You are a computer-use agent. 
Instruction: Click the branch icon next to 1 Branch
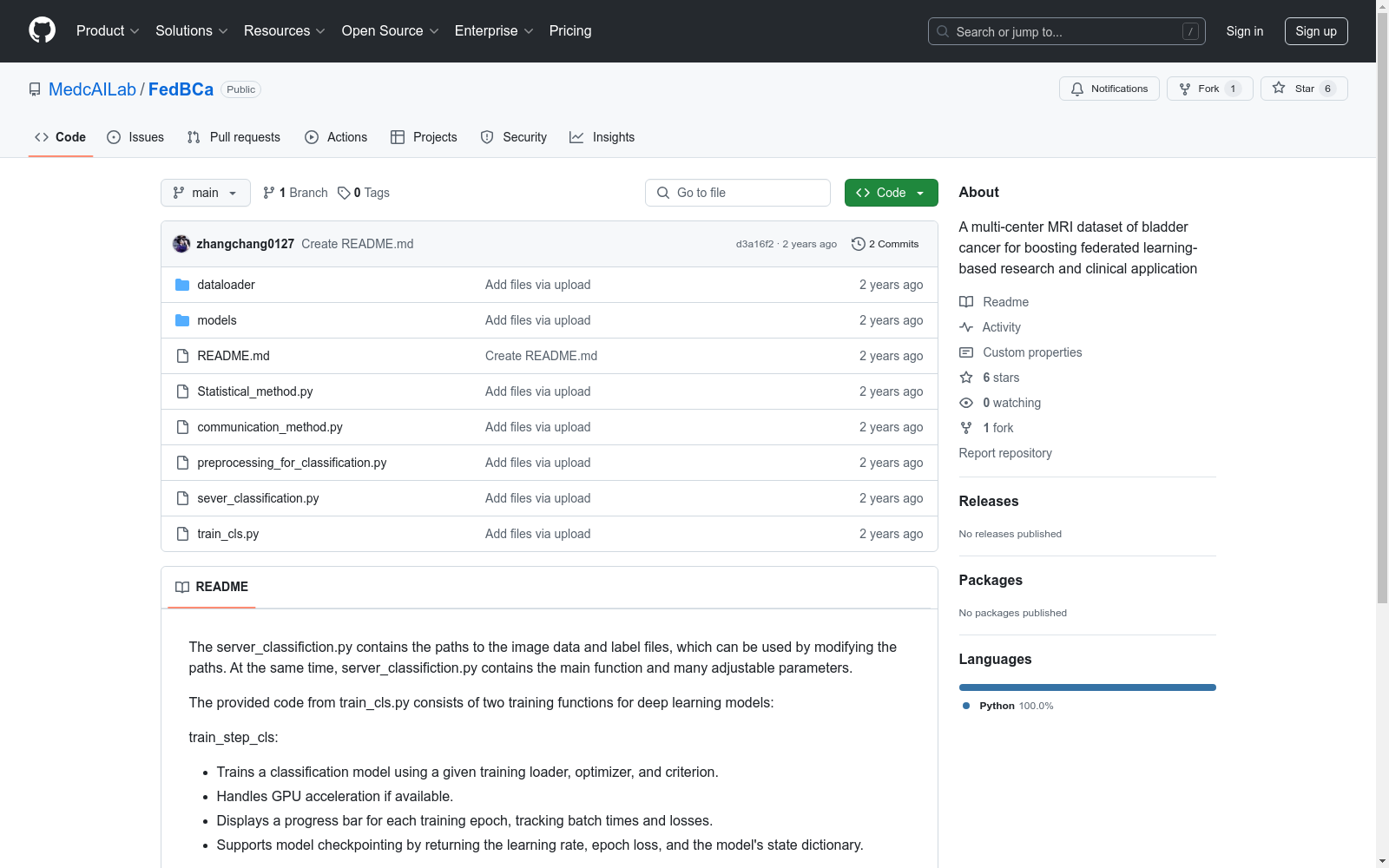pyautogui.click(x=269, y=193)
